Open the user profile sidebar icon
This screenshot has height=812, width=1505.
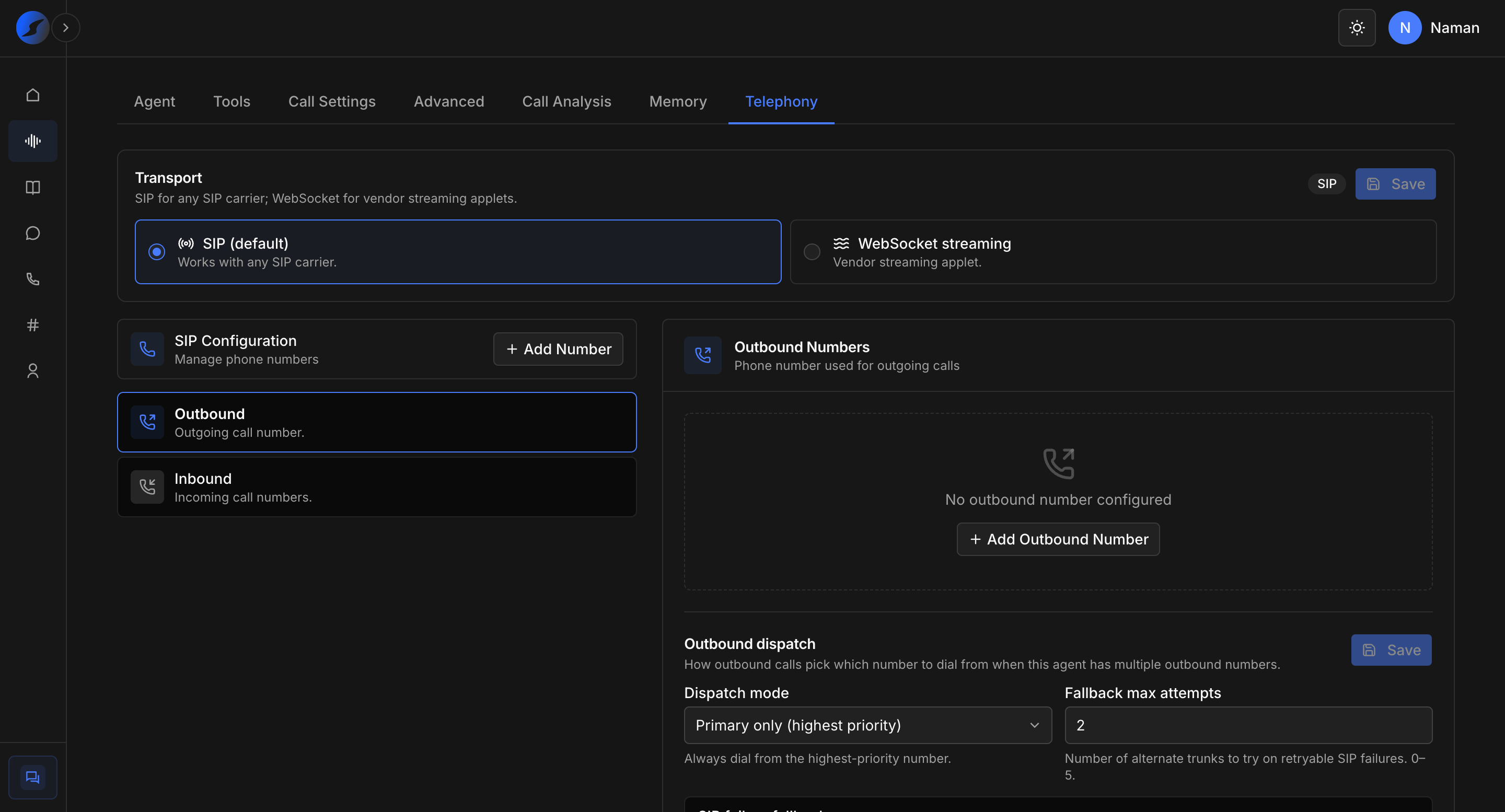tap(33, 371)
